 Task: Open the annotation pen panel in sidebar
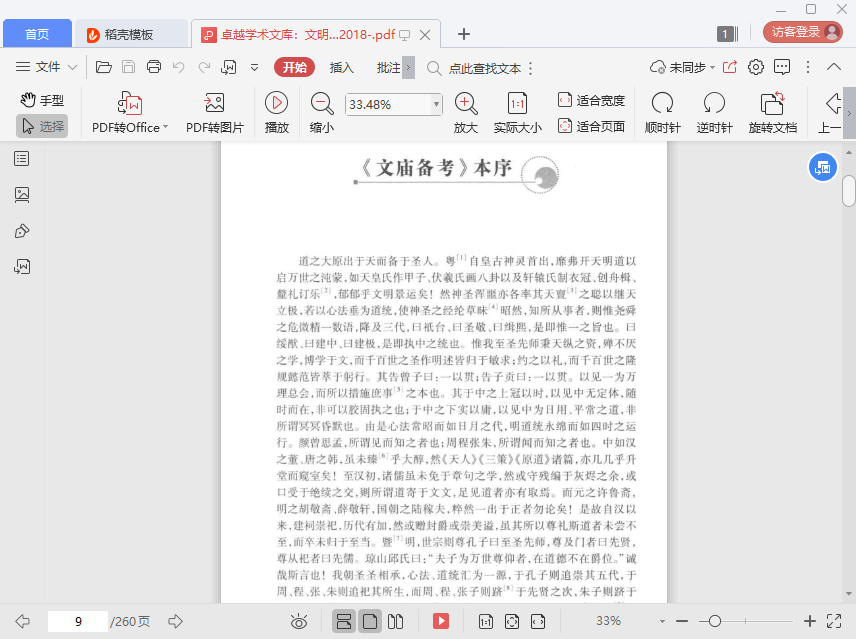pyautogui.click(x=22, y=231)
